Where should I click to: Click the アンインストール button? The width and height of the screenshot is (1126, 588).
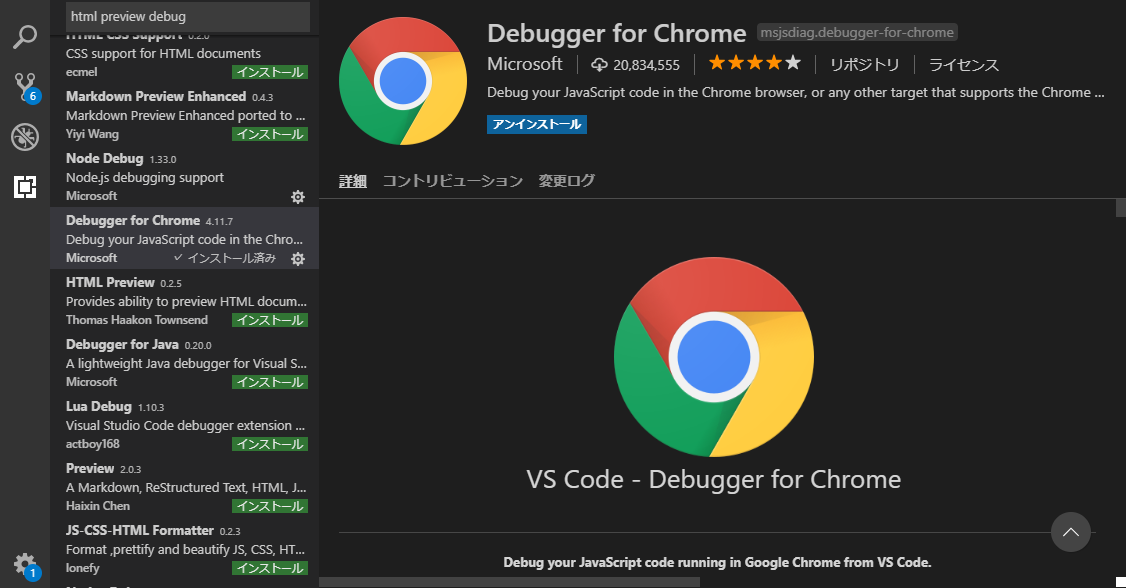536,124
